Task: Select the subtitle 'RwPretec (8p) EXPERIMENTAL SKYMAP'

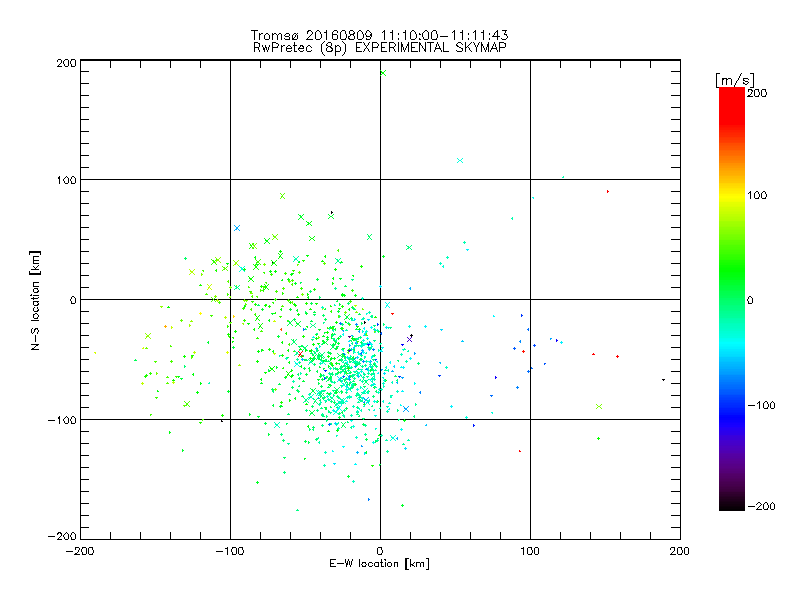Action: point(379,47)
